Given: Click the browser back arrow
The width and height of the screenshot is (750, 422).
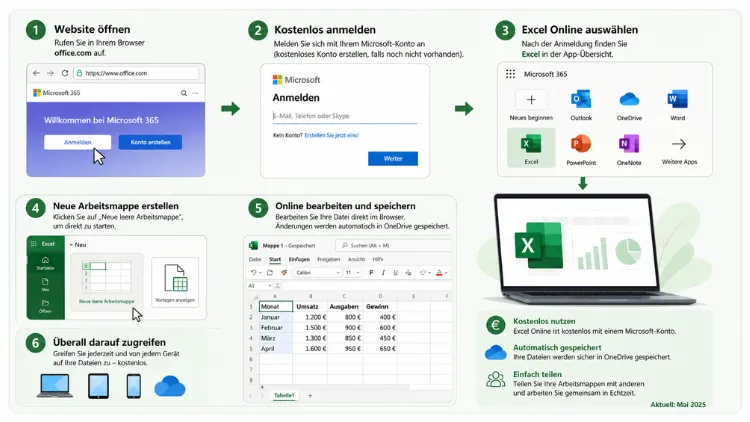Looking at the screenshot, I should point(36,73).
